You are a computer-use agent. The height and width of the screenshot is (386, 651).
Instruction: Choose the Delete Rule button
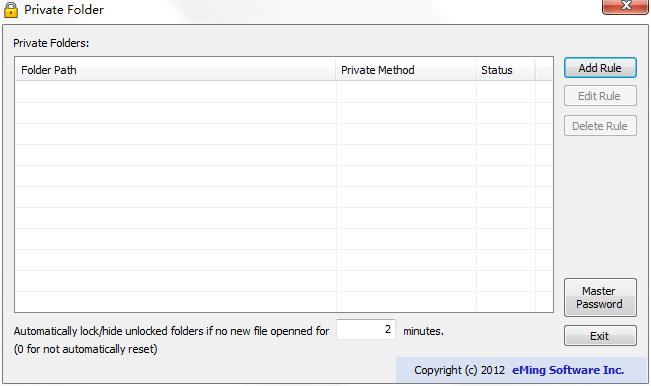coord(600,126)
